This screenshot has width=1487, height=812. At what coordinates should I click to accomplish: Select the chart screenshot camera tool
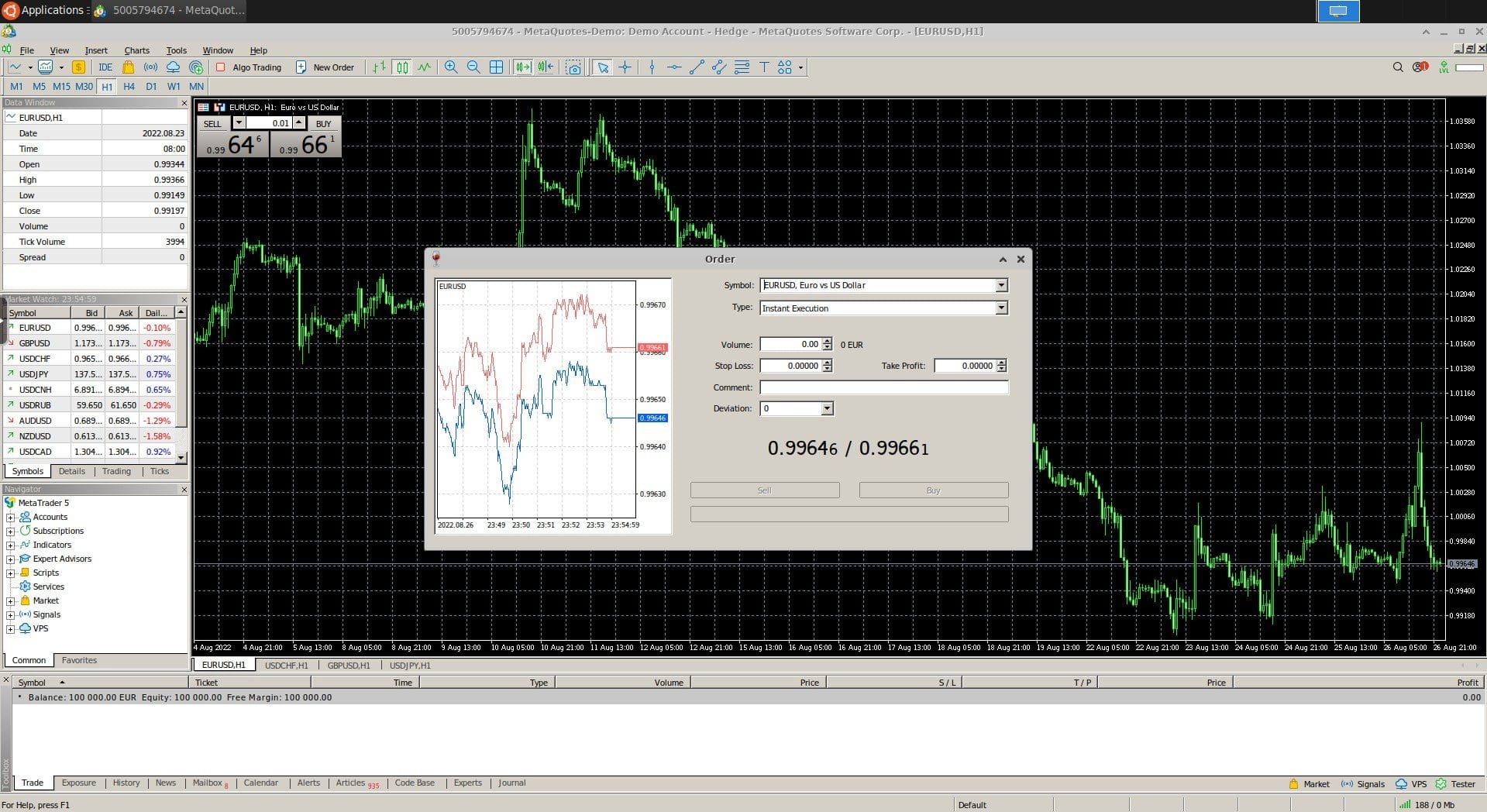(x=573, y=67)
